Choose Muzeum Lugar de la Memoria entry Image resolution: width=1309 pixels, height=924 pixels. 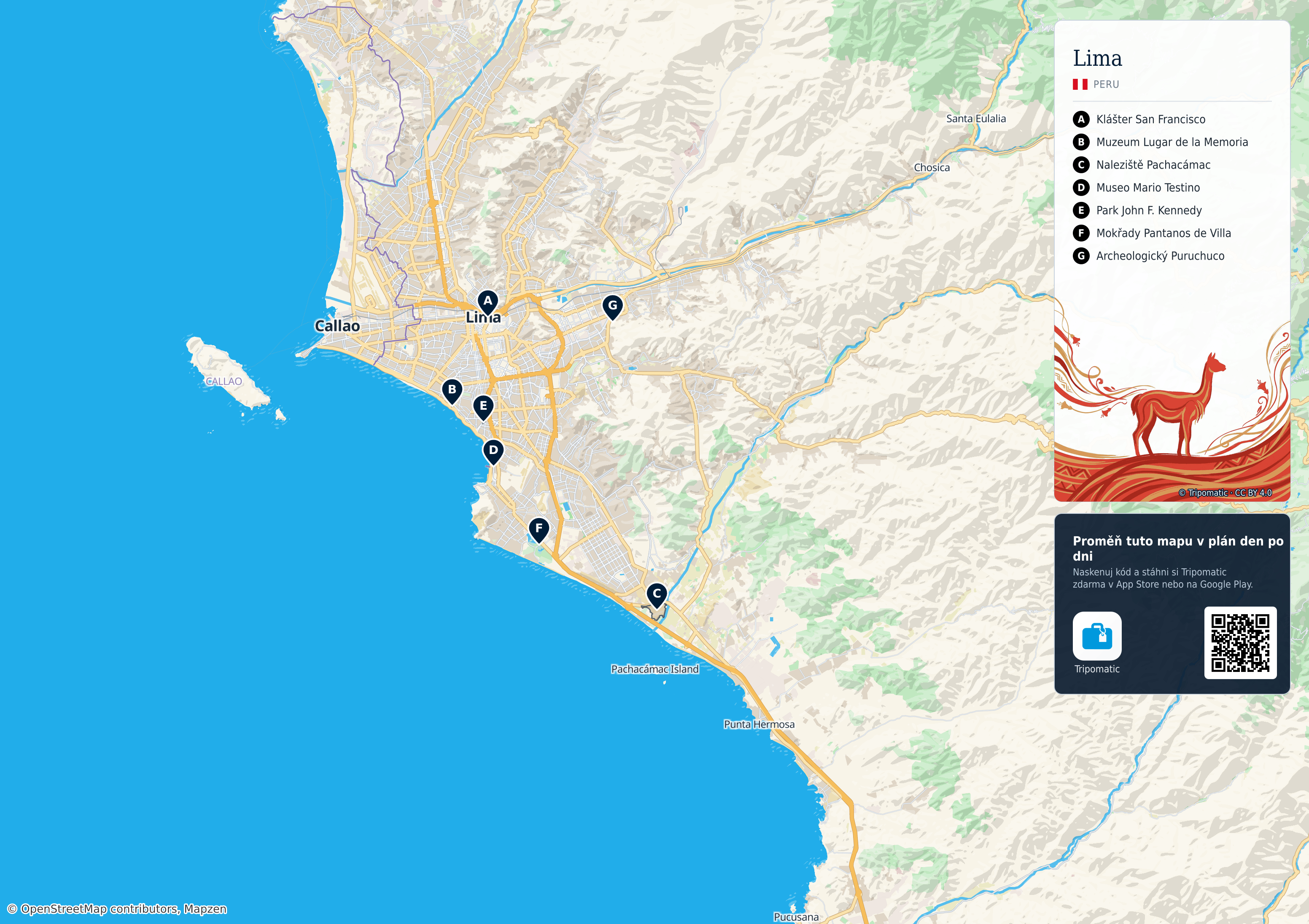(x=1161, y=142)
